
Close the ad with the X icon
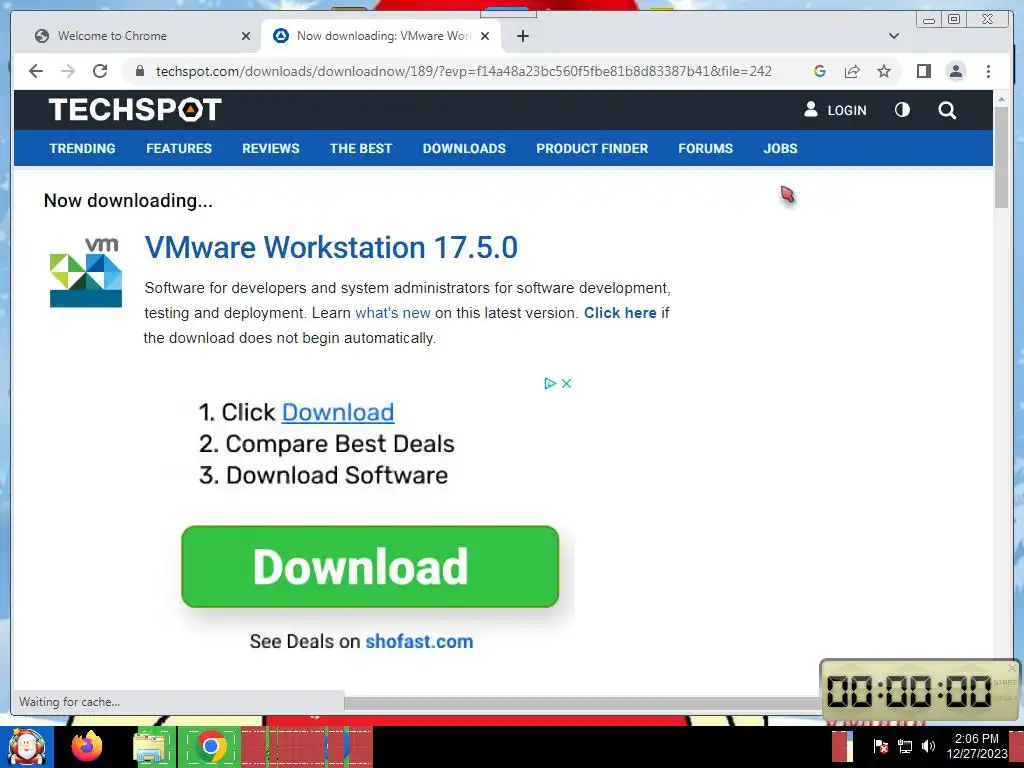pos(566,383)
